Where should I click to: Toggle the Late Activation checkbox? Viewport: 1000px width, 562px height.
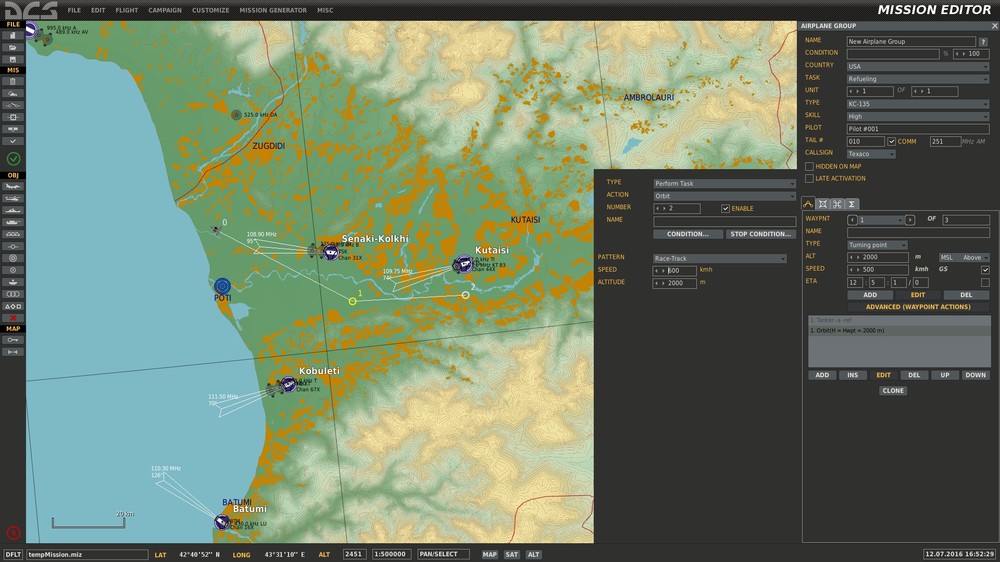pyautogui.click(x=809, y=179)
